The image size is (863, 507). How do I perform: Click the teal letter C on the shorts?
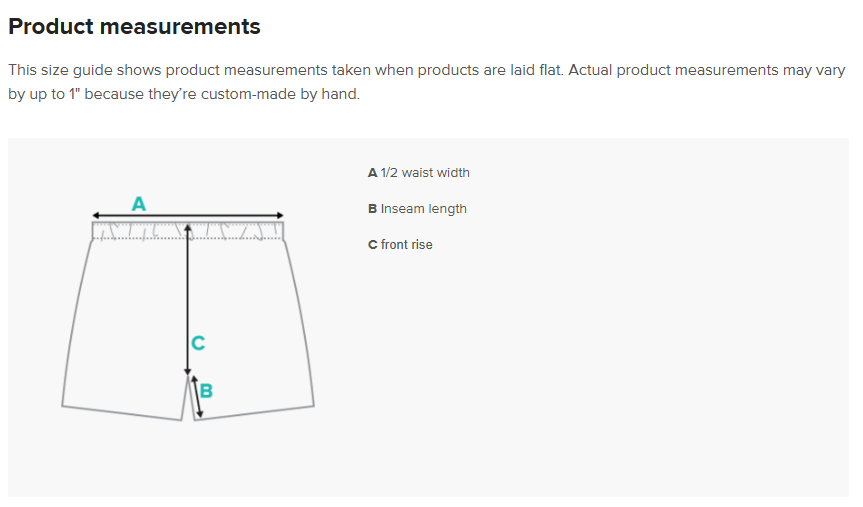coord(198,343)
